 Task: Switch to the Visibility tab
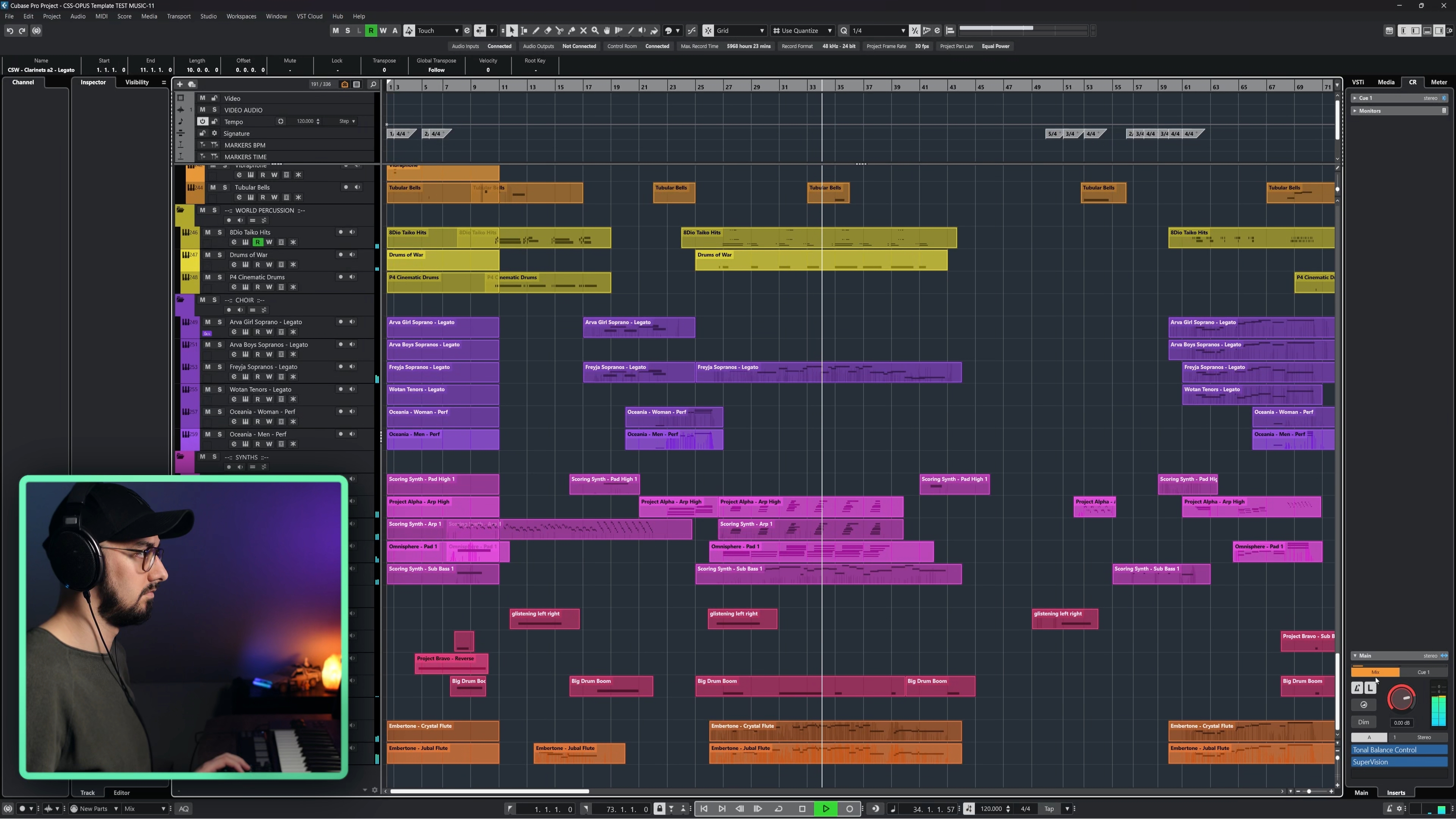coord(137,83)
